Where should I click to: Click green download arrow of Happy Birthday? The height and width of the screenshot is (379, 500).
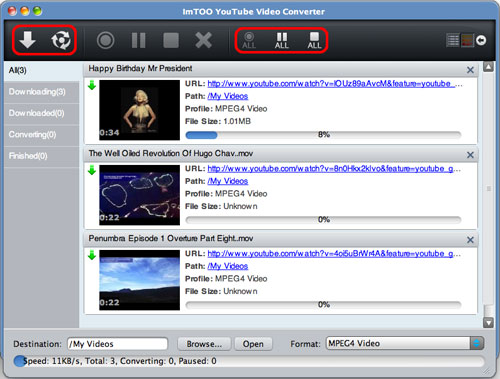point(92,85)
